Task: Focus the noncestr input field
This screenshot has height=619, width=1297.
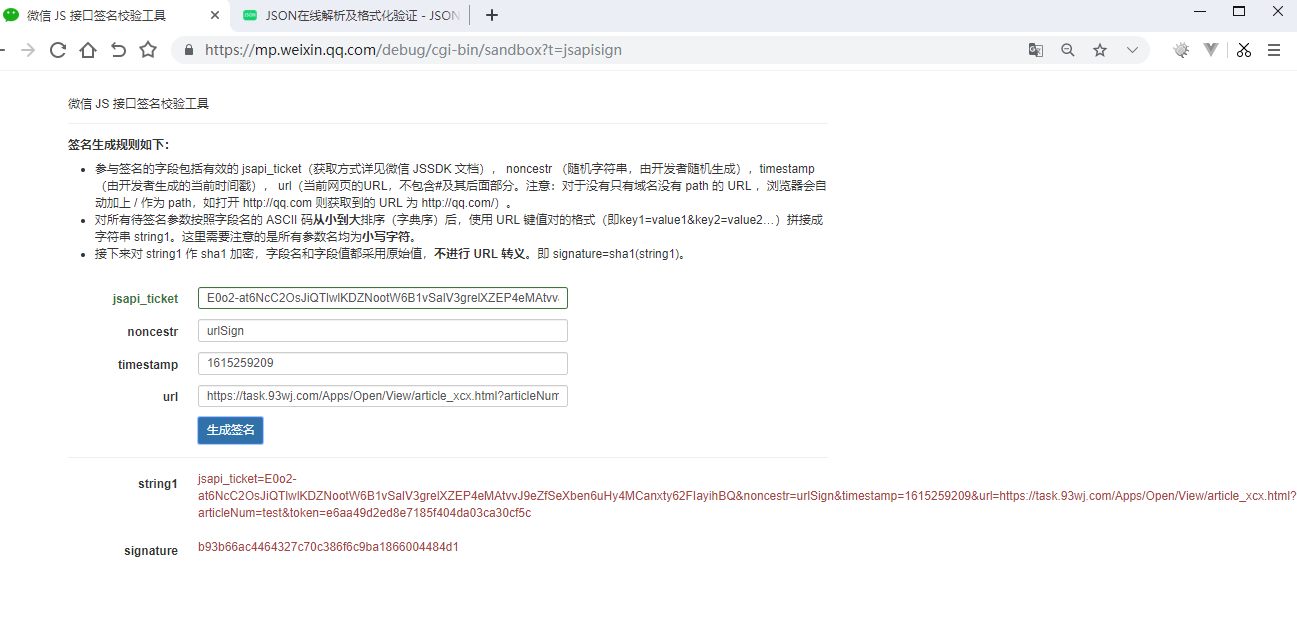Action: click(x=383, y=331)
